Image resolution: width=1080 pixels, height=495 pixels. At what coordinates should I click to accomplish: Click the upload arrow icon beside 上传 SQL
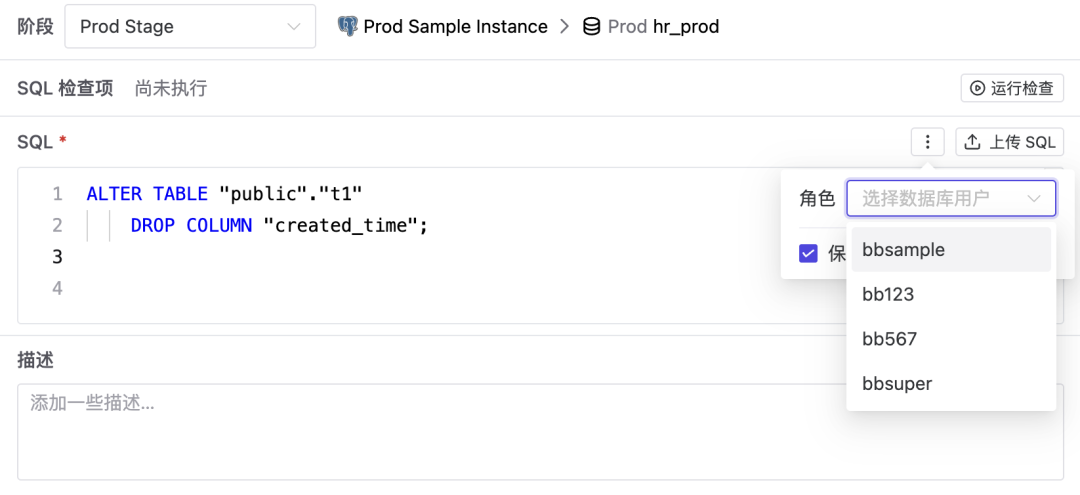(x=972, y=142)
